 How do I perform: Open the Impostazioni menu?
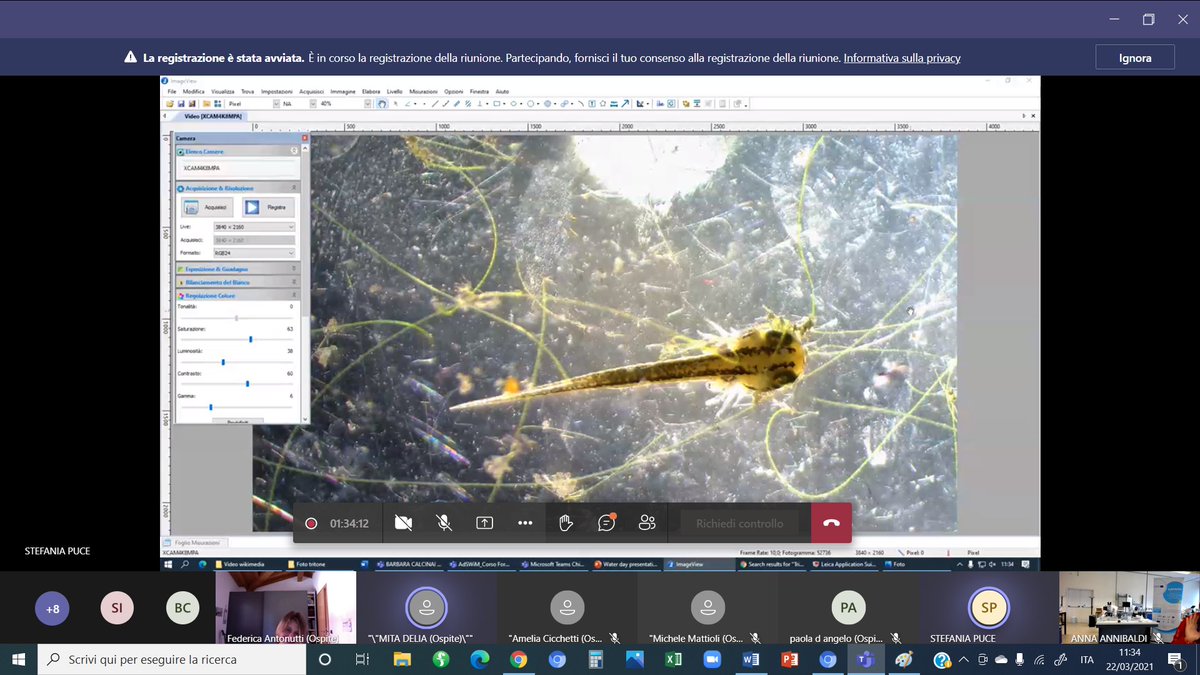[x=277, y=91]
